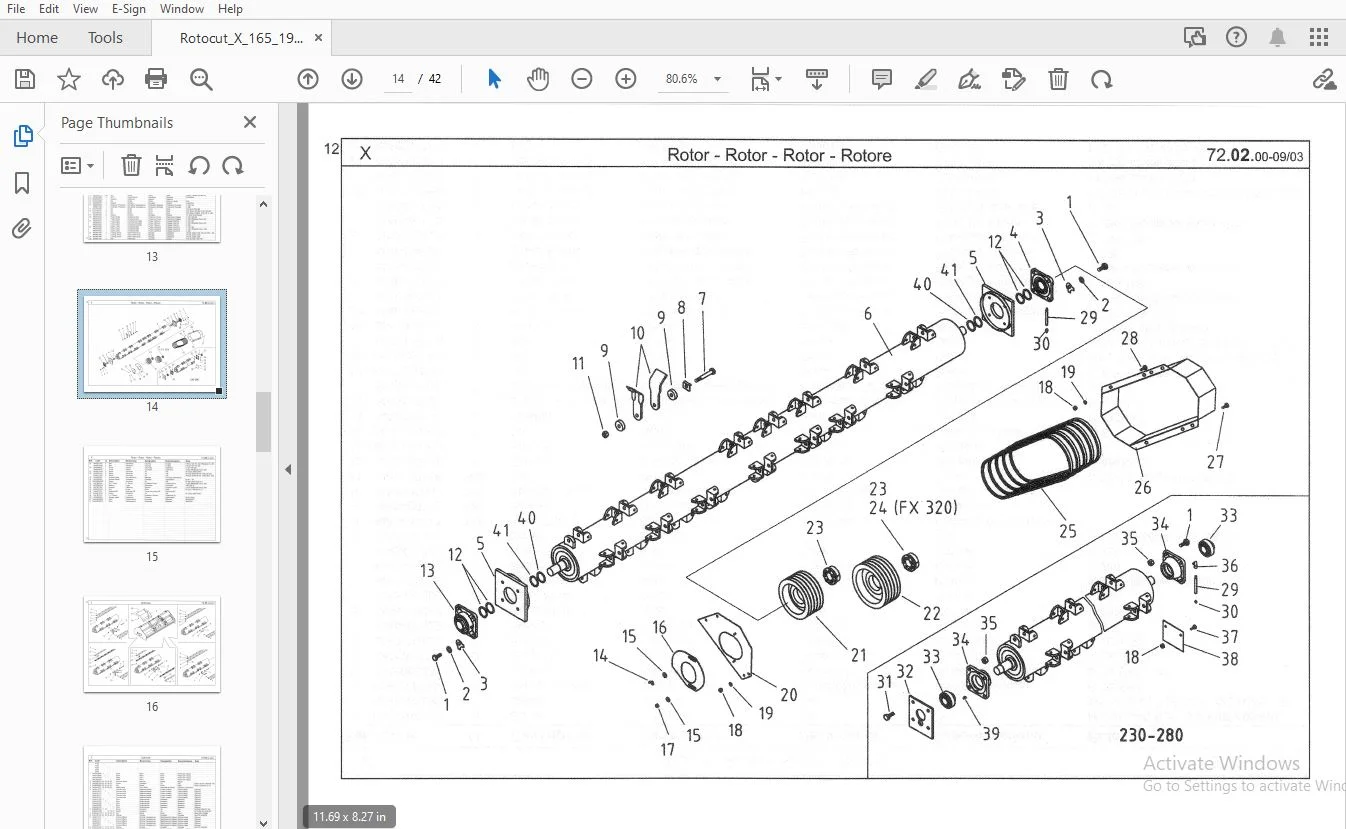Click the 'Rotor - Rotor - Rotor - Rotore' heading
The image size is (1346, 829).
point(779,155)
